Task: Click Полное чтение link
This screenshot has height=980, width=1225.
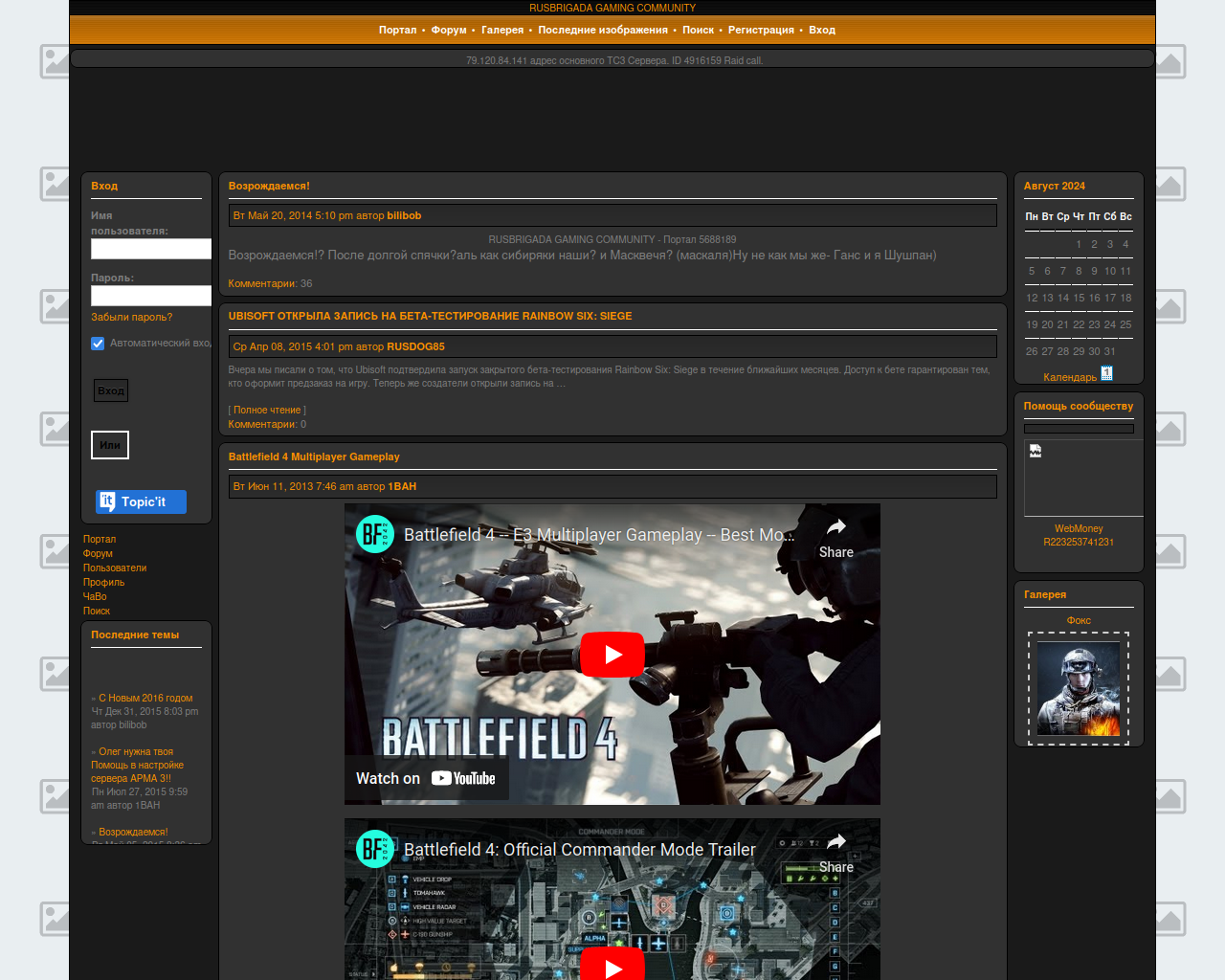Action: 267,410
